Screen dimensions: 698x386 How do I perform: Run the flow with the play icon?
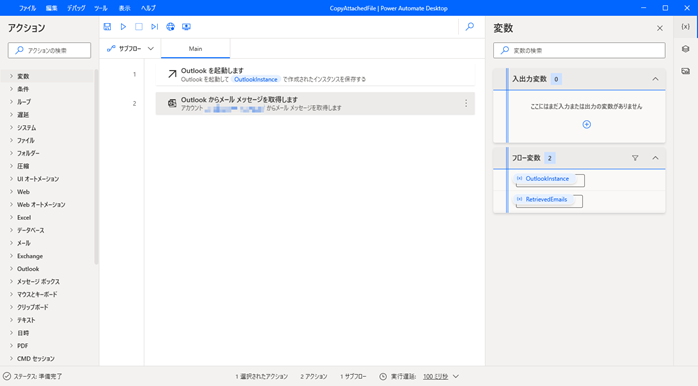click(123, 27)
